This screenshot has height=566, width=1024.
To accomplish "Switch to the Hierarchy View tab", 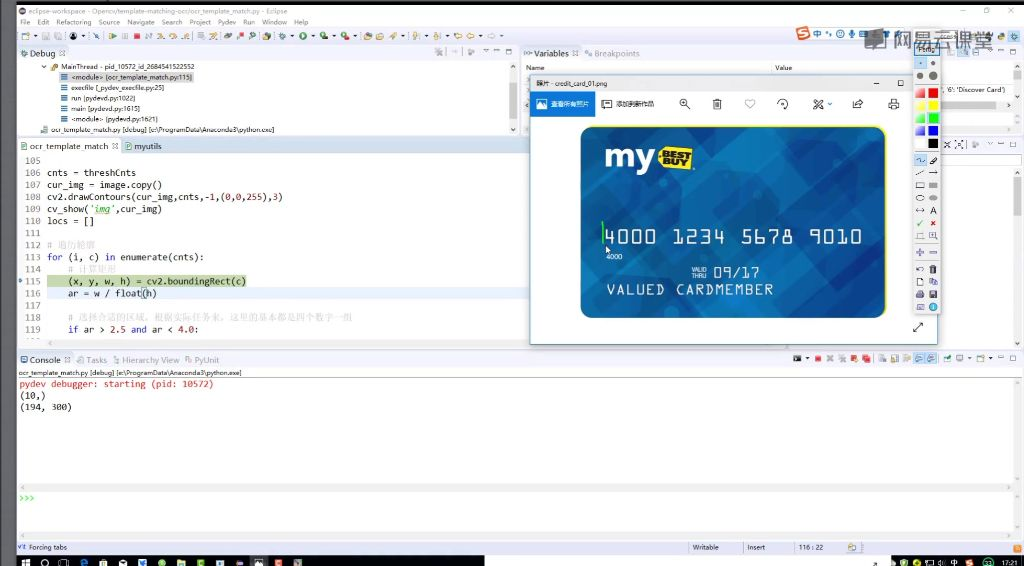I will click(x=146, y=360).
